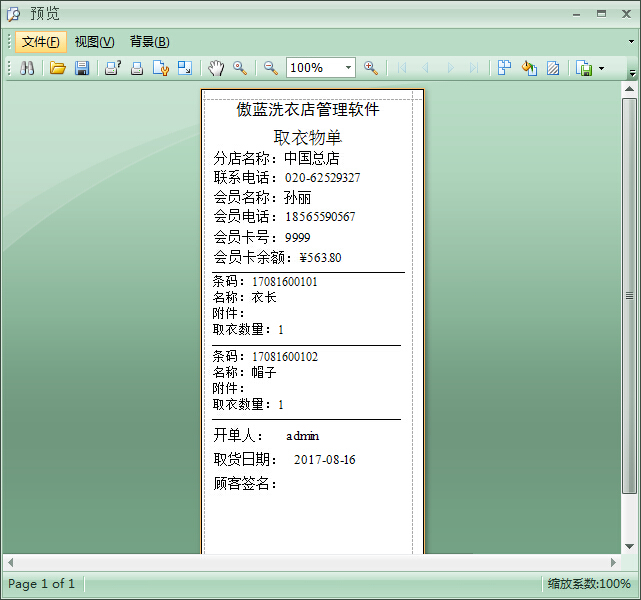Click barcode 17081600102
Screen dimensions: 641x600
[285, 357]
